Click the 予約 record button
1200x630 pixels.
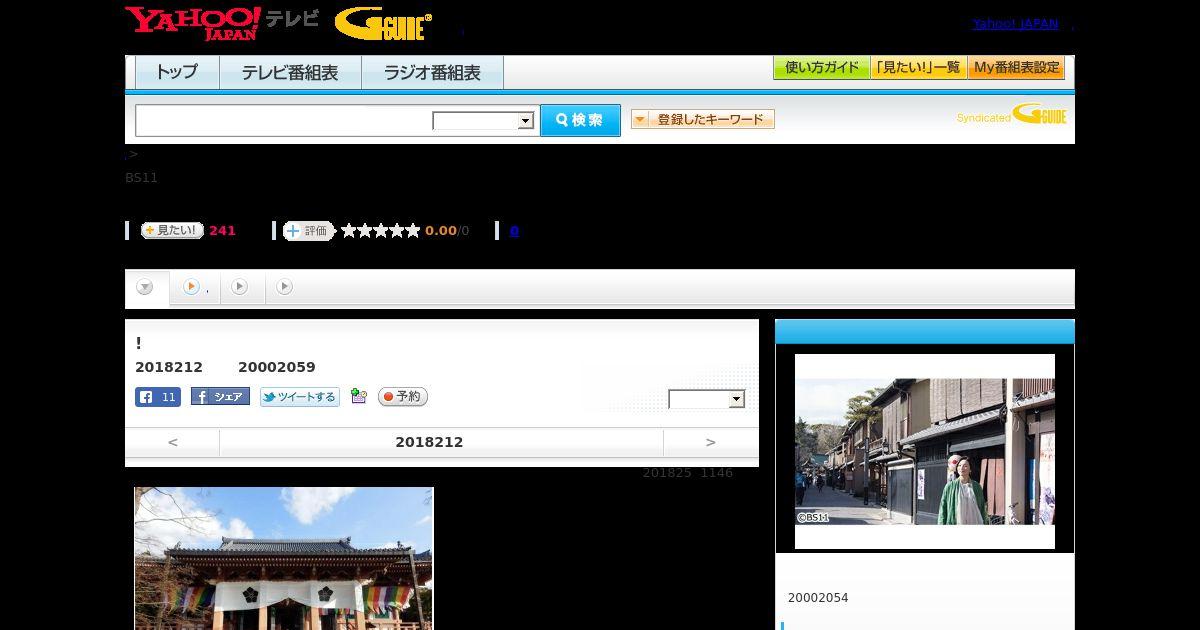point(403,397)
